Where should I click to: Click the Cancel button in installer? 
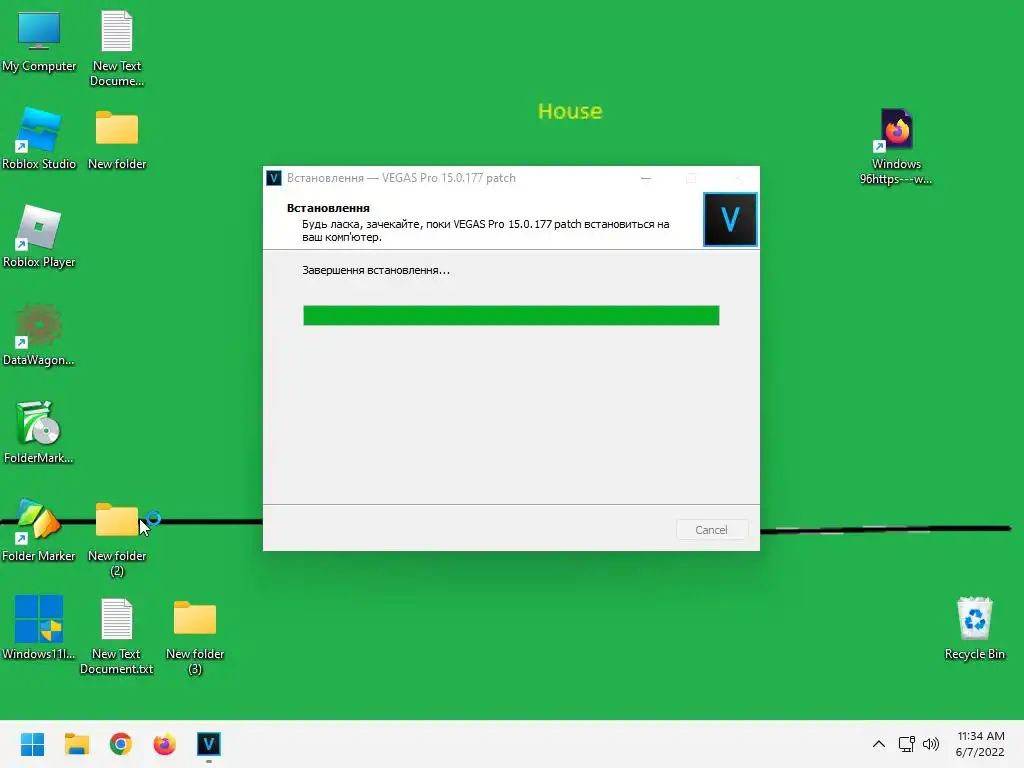tap(711, 530)
